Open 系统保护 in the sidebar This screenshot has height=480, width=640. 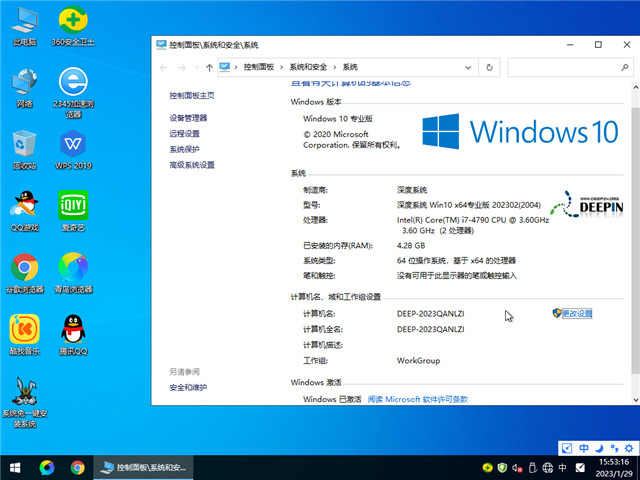tap(184, 149)
